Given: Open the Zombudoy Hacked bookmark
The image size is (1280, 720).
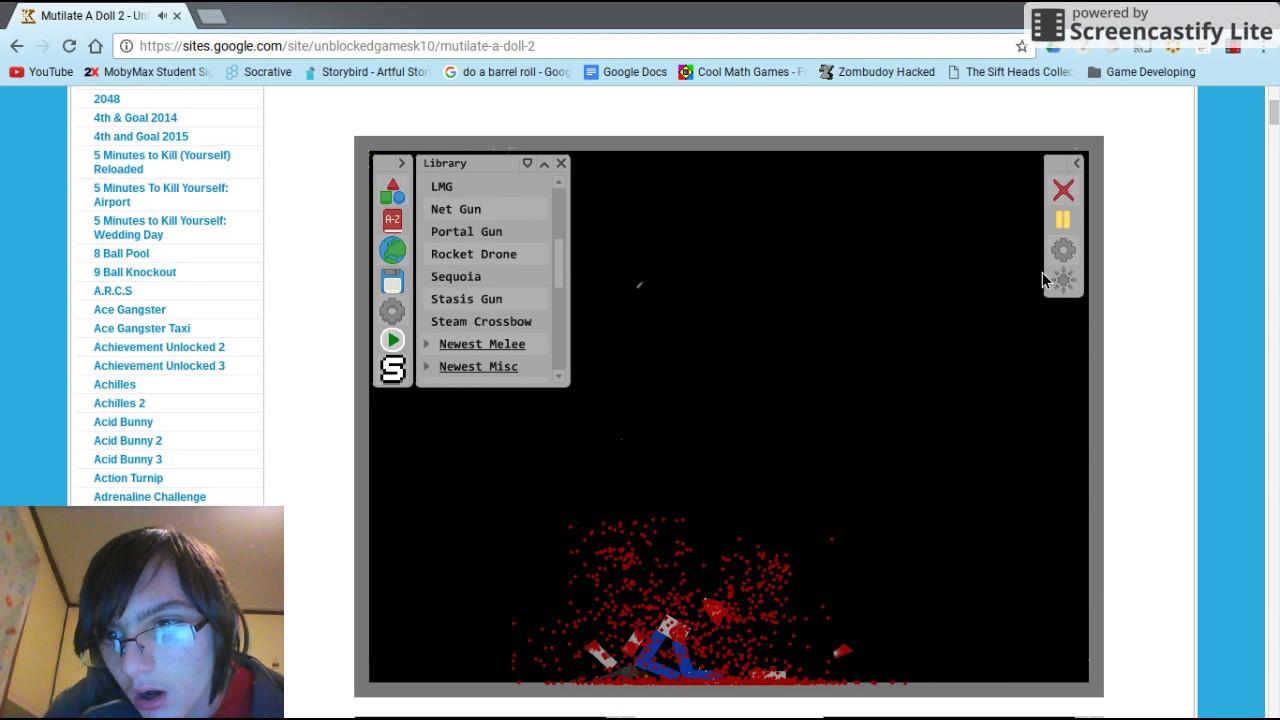Looking at the screenshot, I should 876,72.
